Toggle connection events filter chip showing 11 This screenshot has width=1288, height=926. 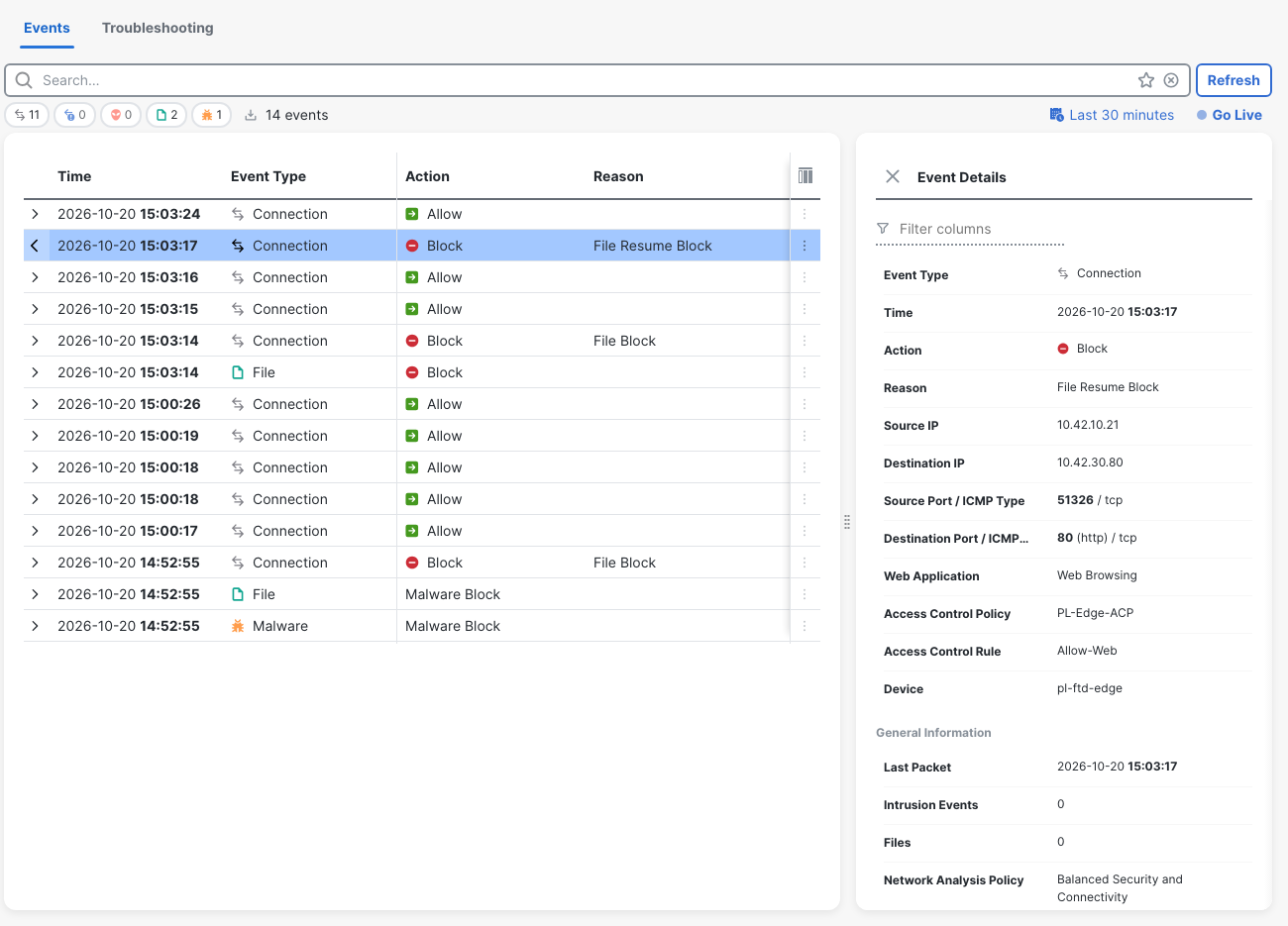[x=27, y=115]
